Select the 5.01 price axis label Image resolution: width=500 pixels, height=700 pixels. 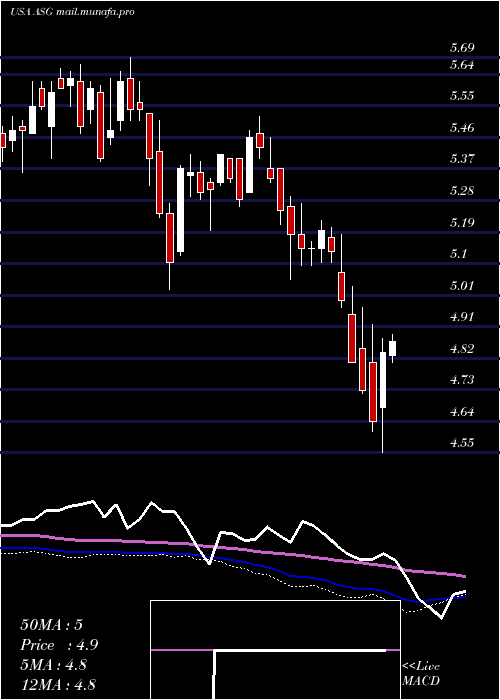[x=462, y=286]
